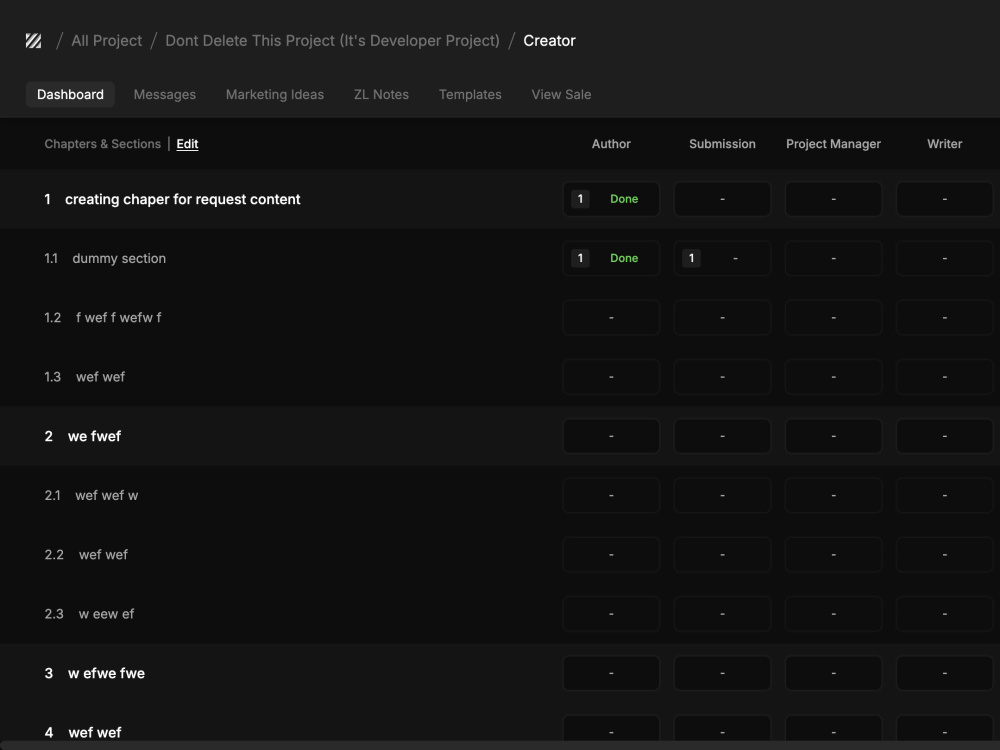Open Dont Delete This Project breadcrumb
This screenshot has height=750, width=1000.
click(x=332, y=41)
